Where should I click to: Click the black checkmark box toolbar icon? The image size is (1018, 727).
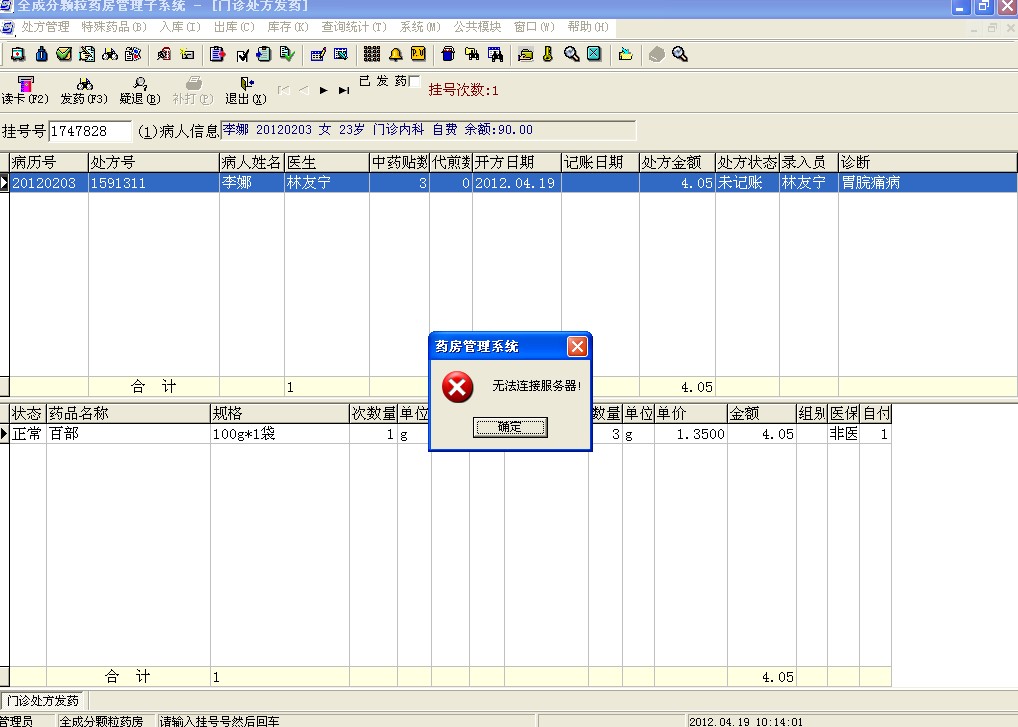242,56
